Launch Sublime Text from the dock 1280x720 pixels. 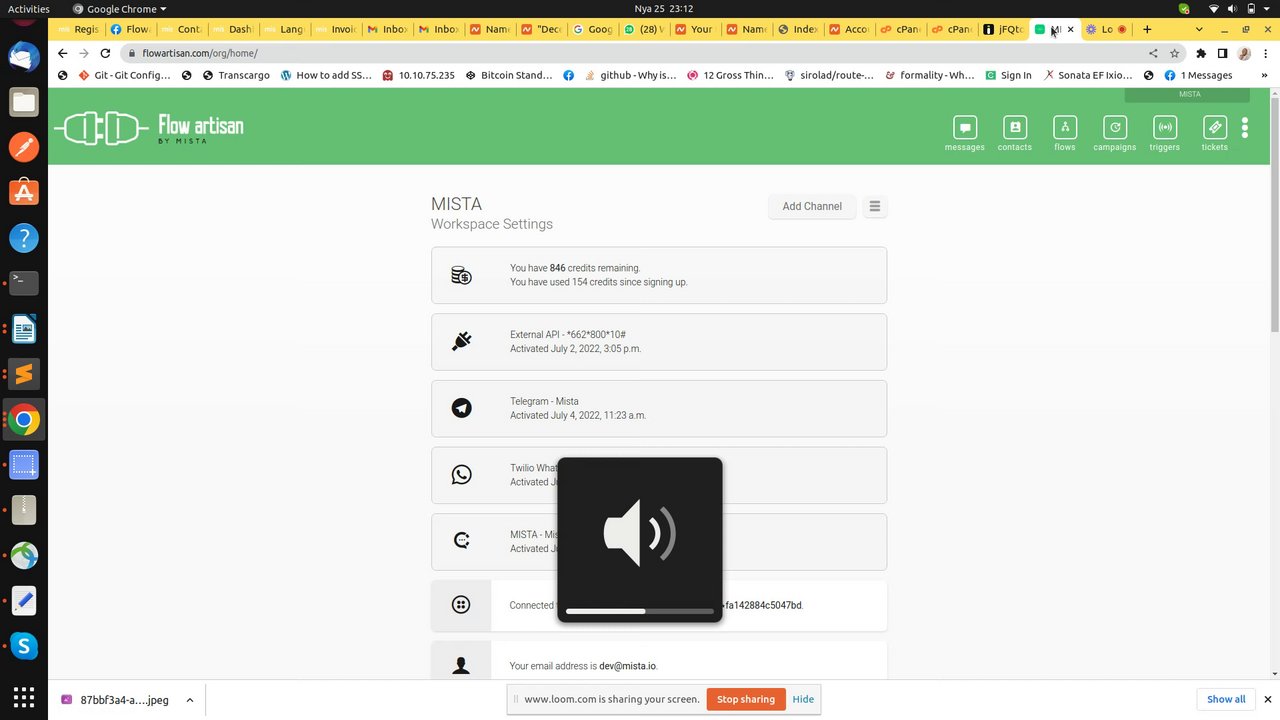click(24, 374)
